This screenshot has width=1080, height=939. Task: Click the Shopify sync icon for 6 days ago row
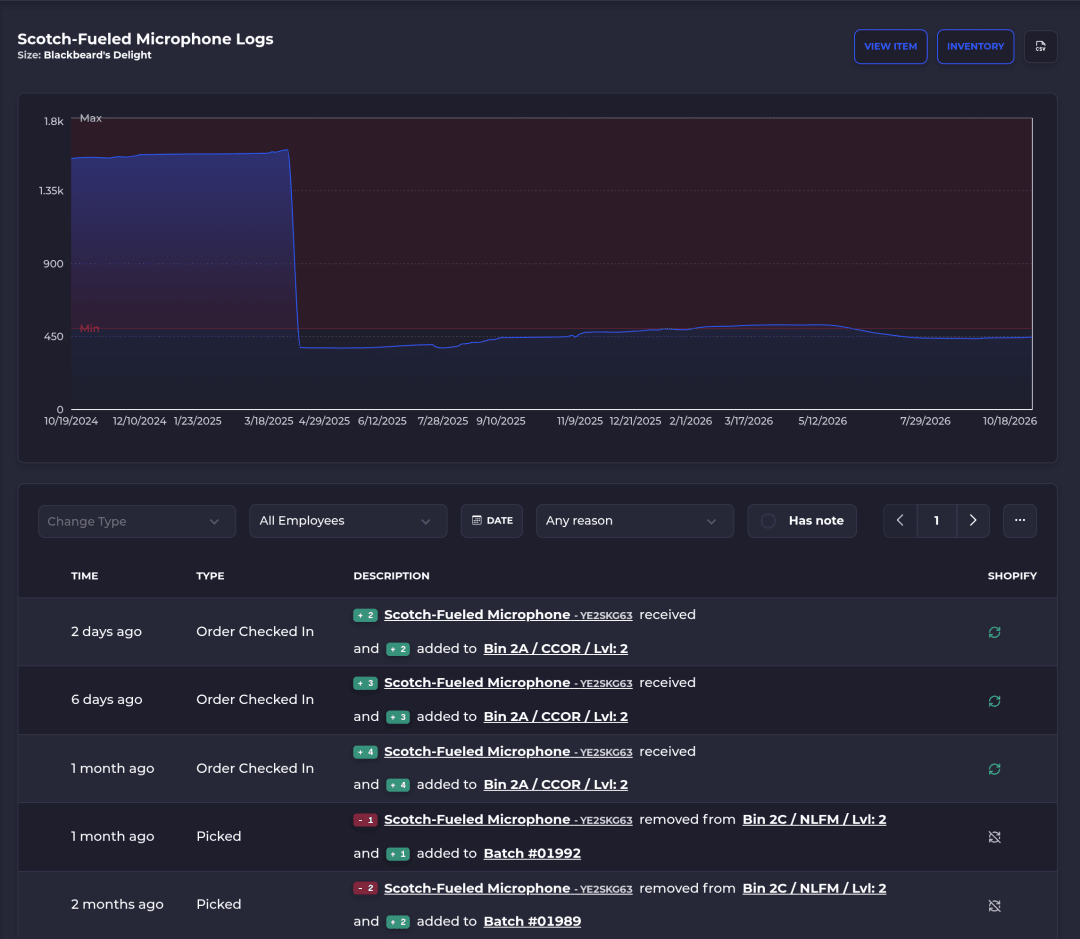(994, 701)
